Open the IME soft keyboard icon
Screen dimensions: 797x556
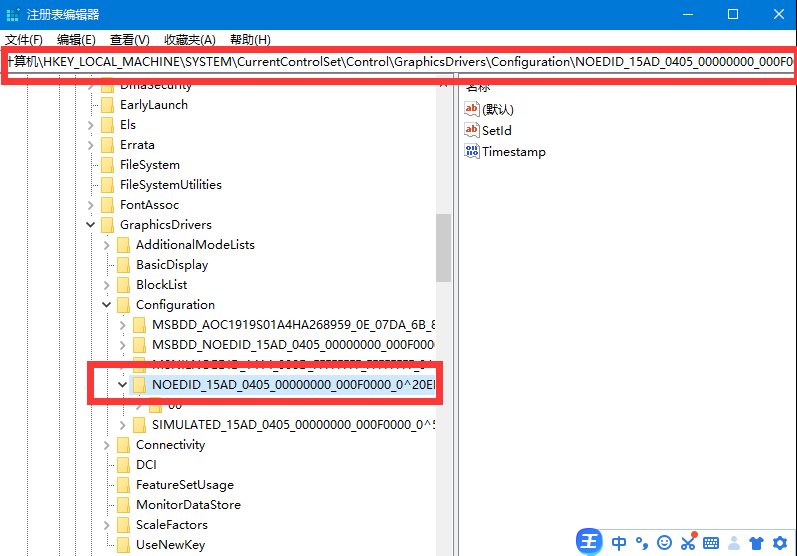pyautogui.click(x=711, y=543)
